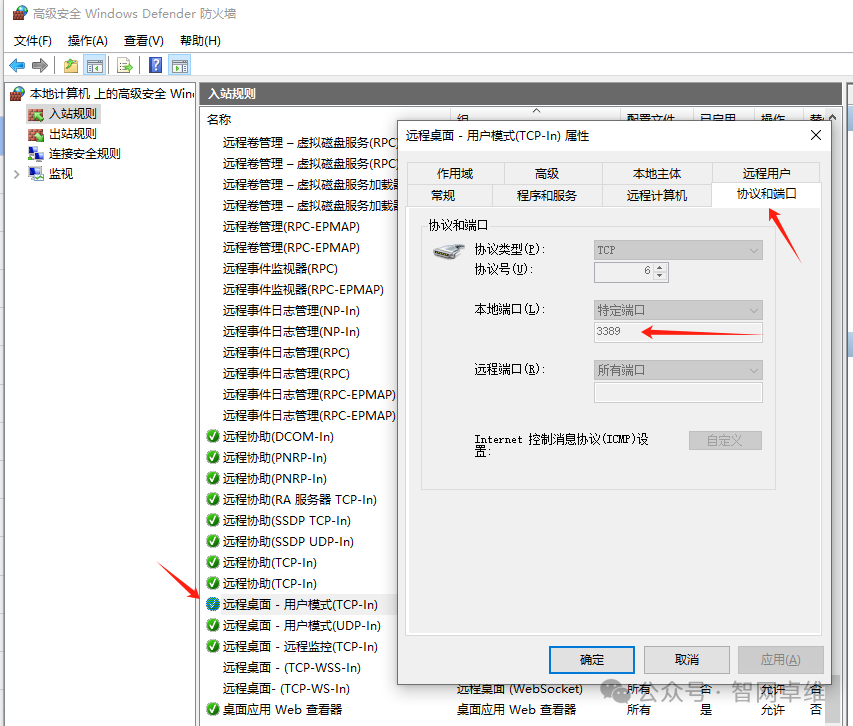Click check icon of 远程桌面 - 用户模式(TCP-In)

click(213, 604)
